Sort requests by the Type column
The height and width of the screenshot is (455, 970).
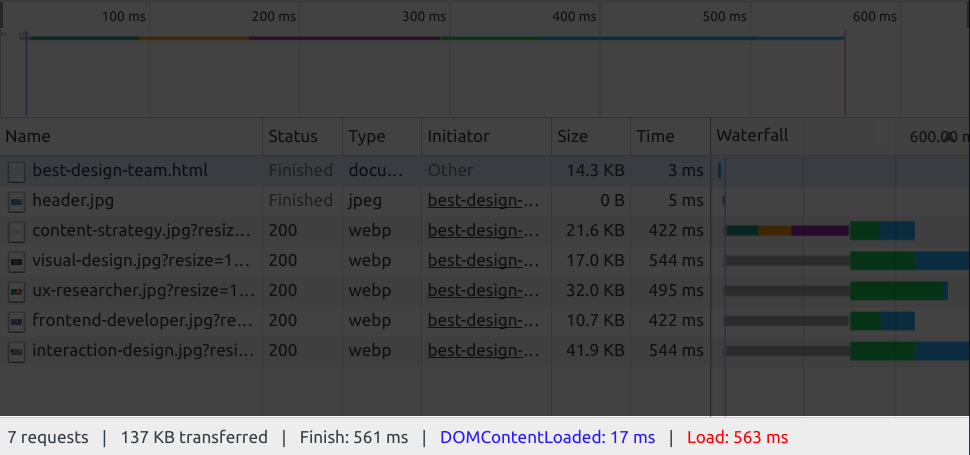367,137
